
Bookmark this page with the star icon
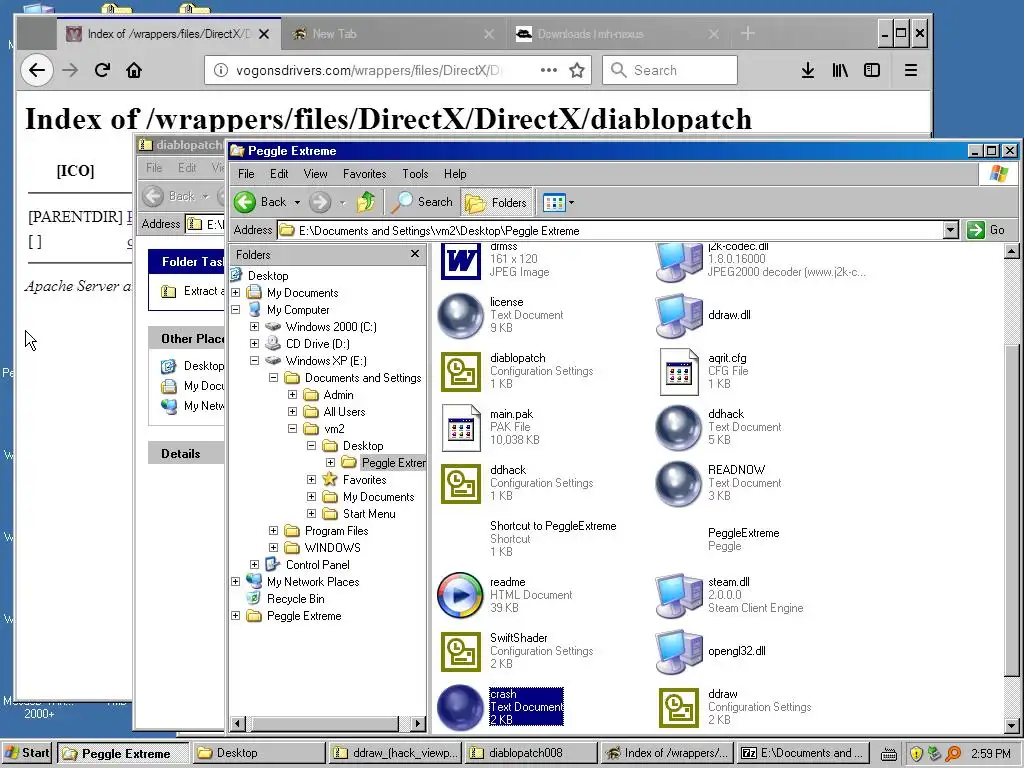click(x=577, y=71)
